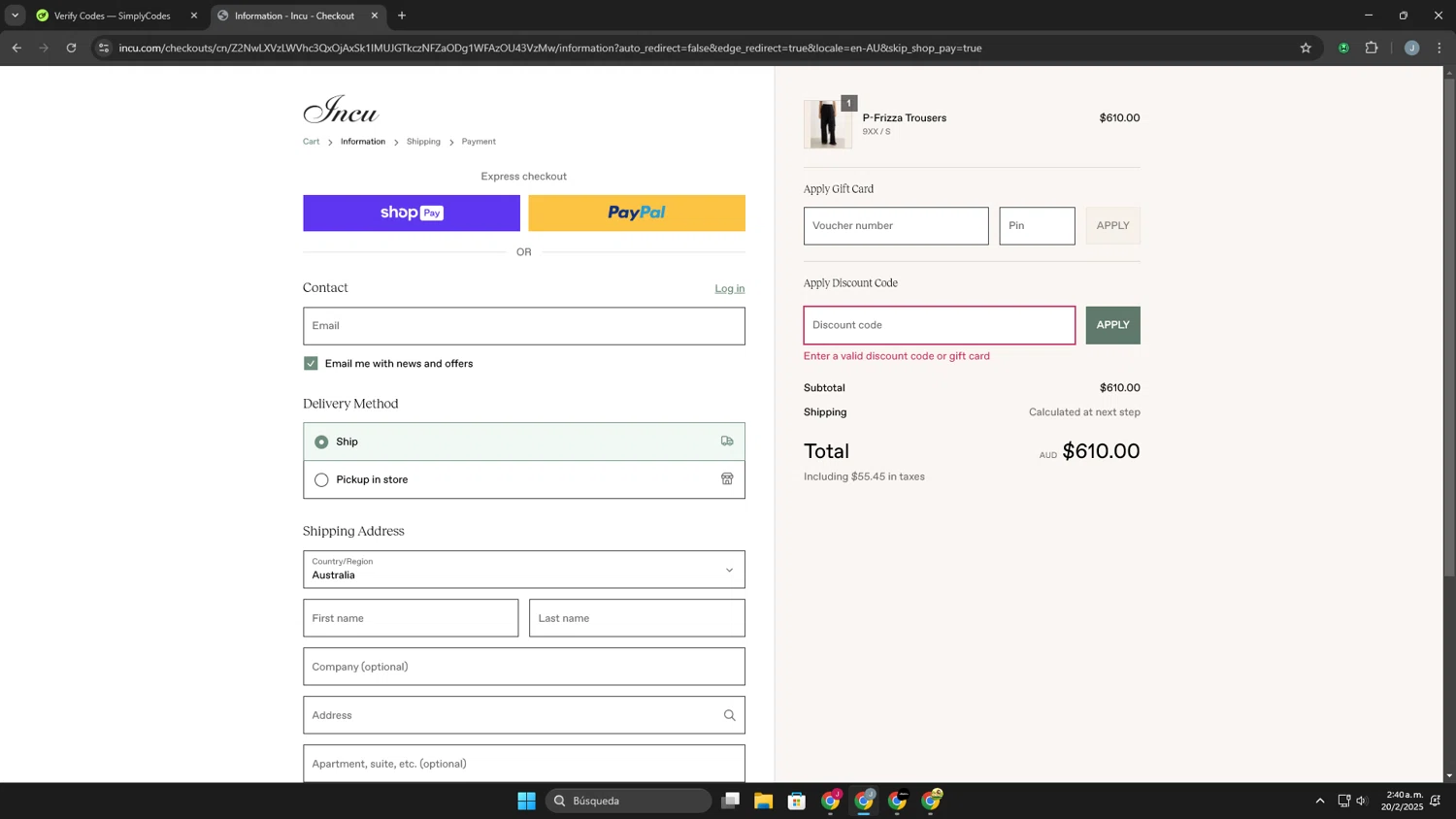This screenshot has width=1456, height=819.
Task: Pay with PayPal express checkout
Action: pos(637,213)
